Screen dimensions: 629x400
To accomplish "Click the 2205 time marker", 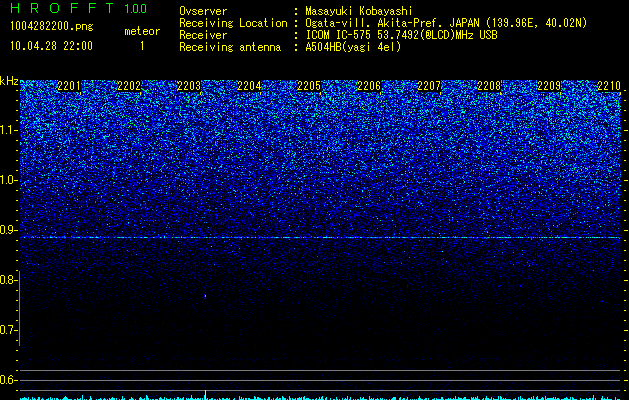I will coord(309,86).
